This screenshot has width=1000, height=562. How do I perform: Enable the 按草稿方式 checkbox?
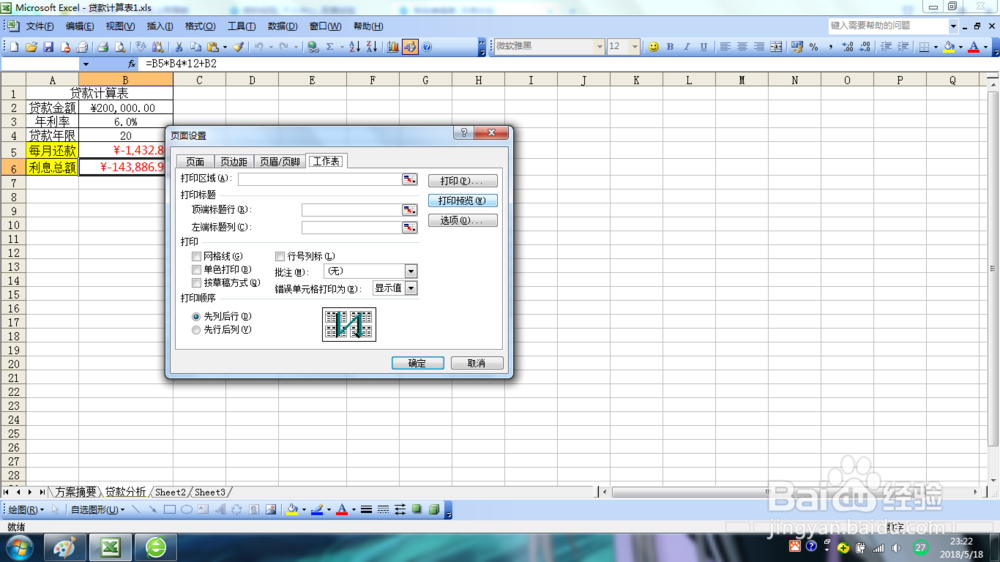click(196, 283)
